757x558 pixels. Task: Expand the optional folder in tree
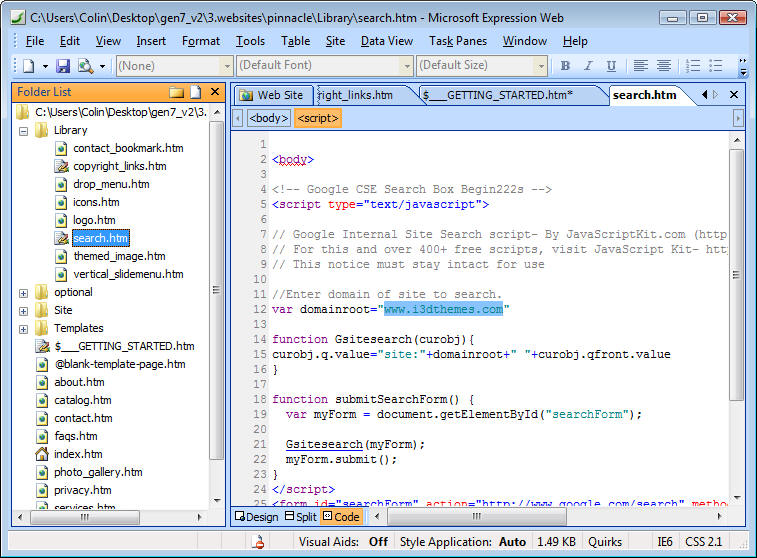23,293
